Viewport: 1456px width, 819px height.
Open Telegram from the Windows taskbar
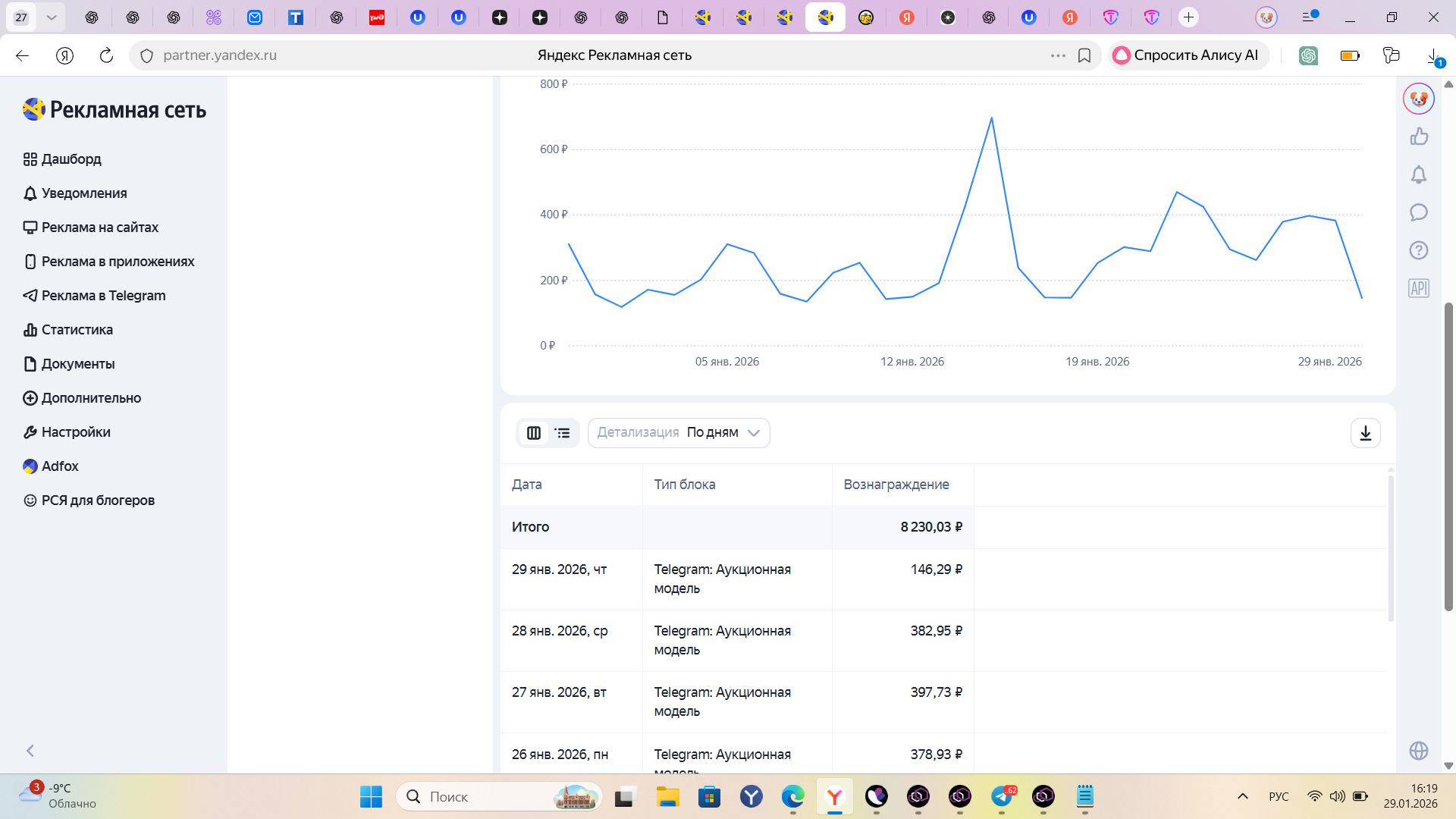(x=1002, y=796)
